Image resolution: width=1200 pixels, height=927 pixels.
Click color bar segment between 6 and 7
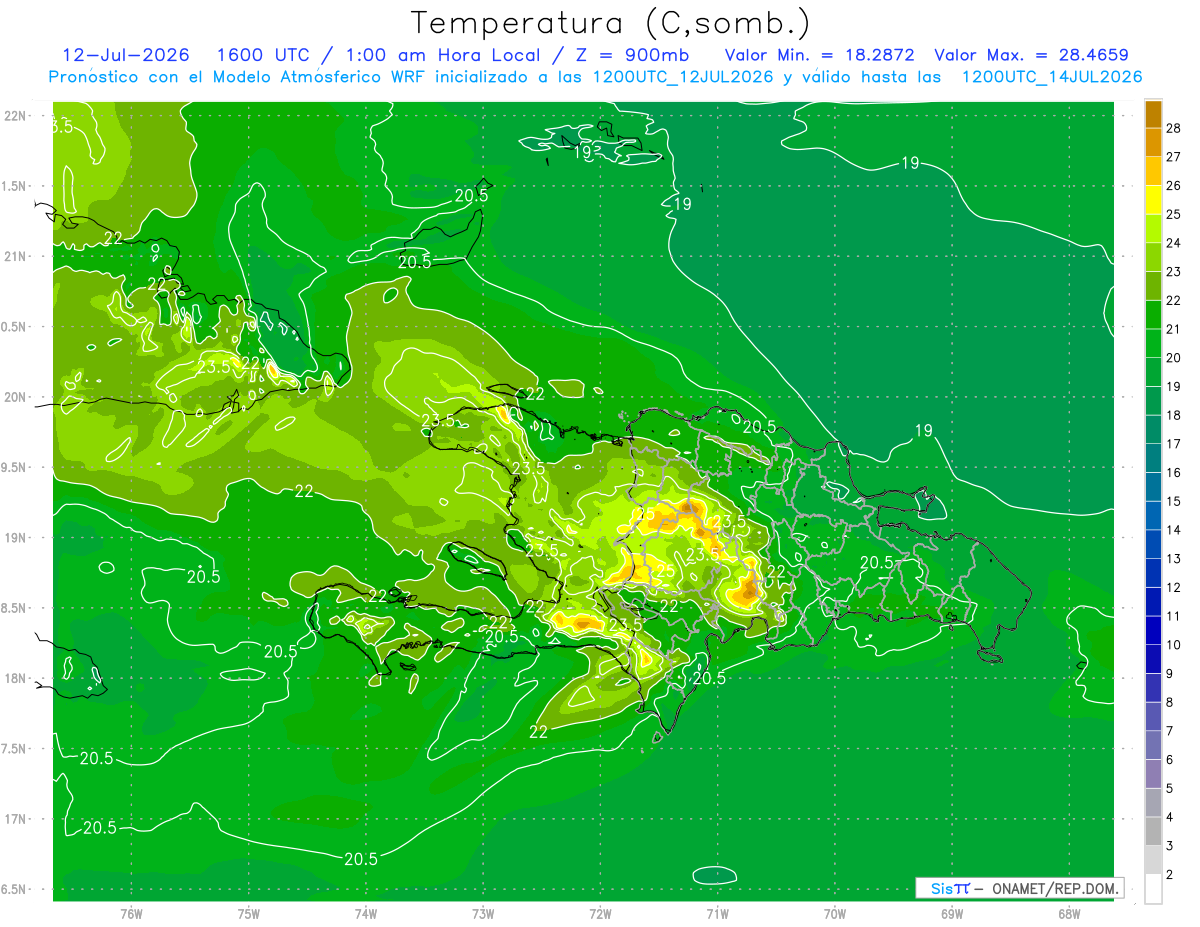[1153, 746]
